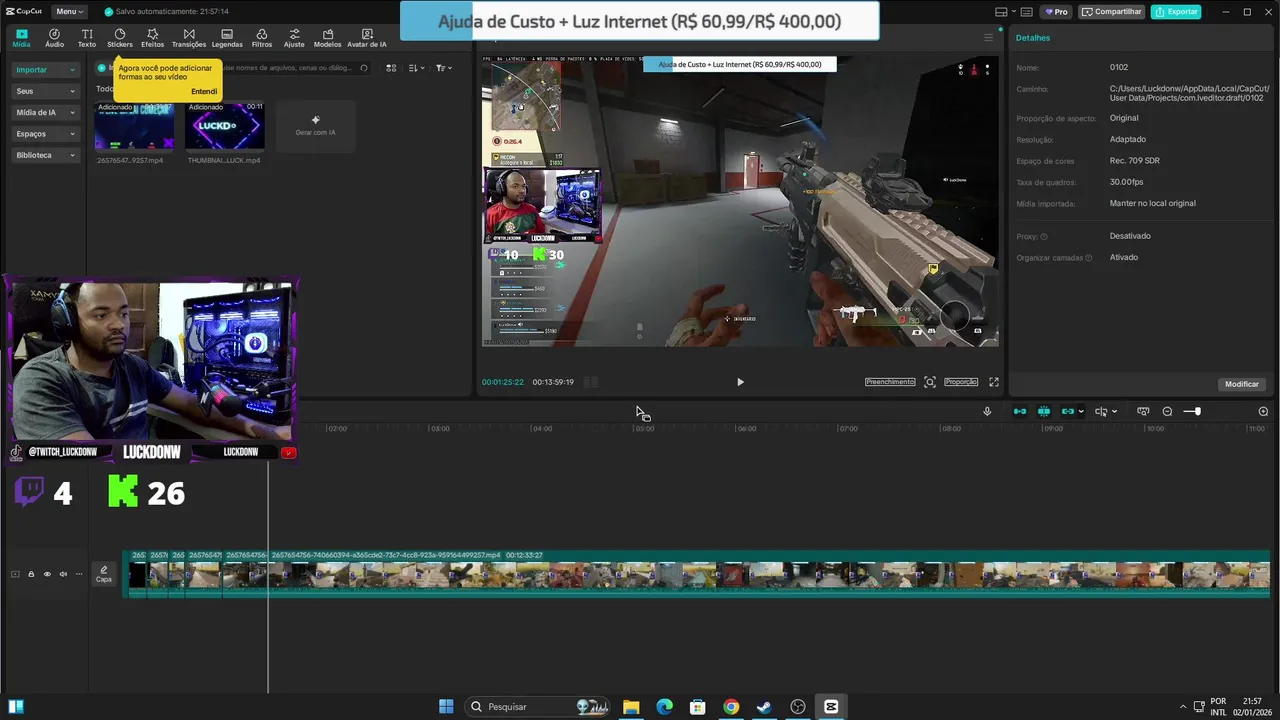This screenshot has width=1280, height=720.
Task: Toggle timeline linkage
Action: click(x=1068, y=411)
